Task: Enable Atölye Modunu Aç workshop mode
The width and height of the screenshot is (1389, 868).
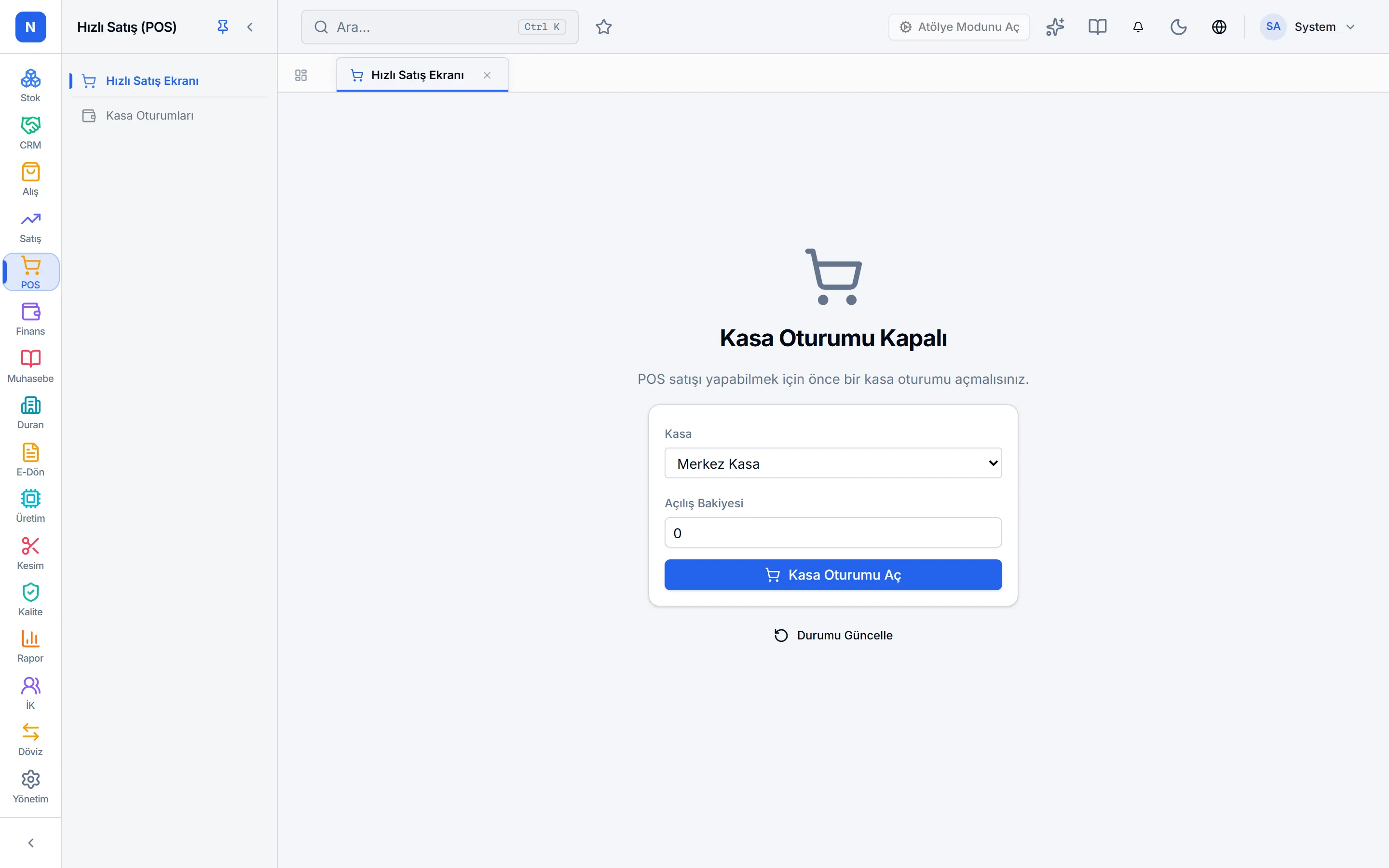Action: pyautogui.click(x=958, y=27)
